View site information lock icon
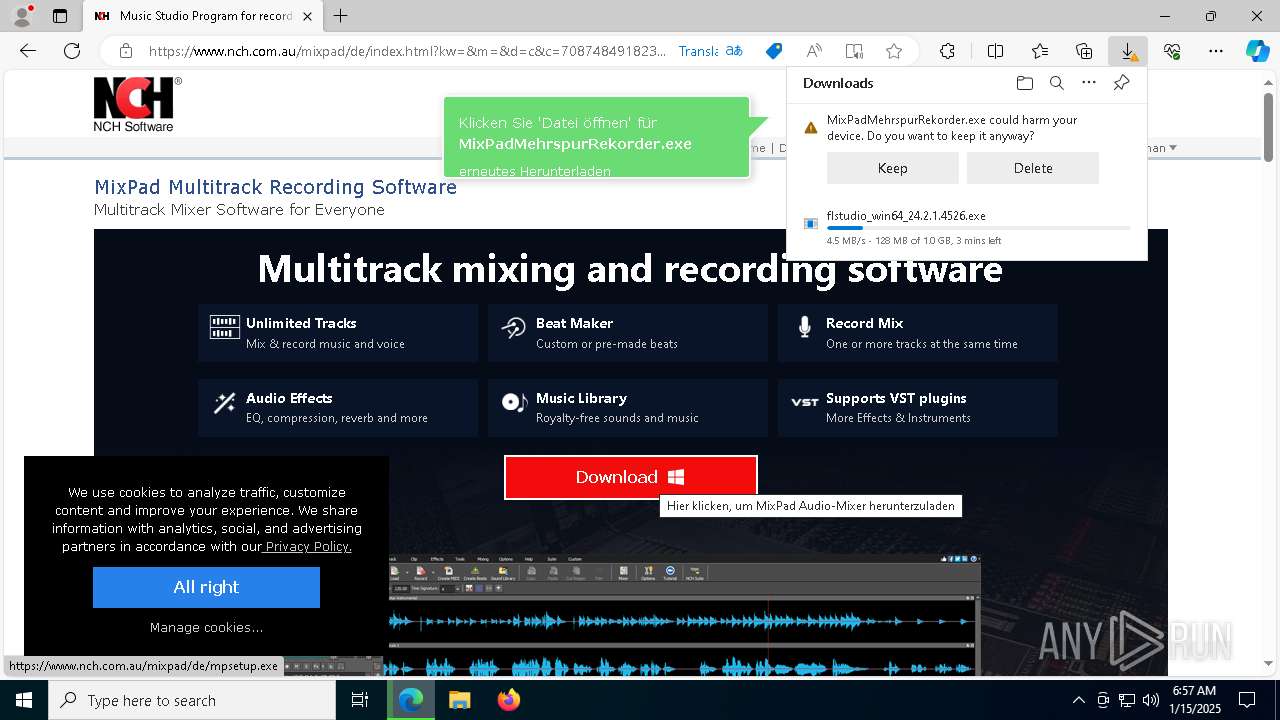This screenshot has height=720, width=1280. [126, 51]
